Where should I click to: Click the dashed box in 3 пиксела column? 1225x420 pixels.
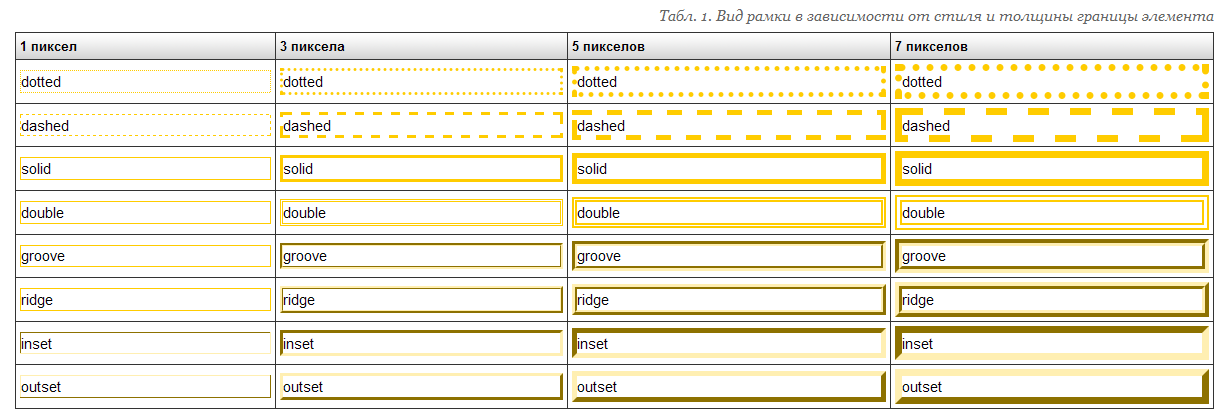(x=421, y=126)
